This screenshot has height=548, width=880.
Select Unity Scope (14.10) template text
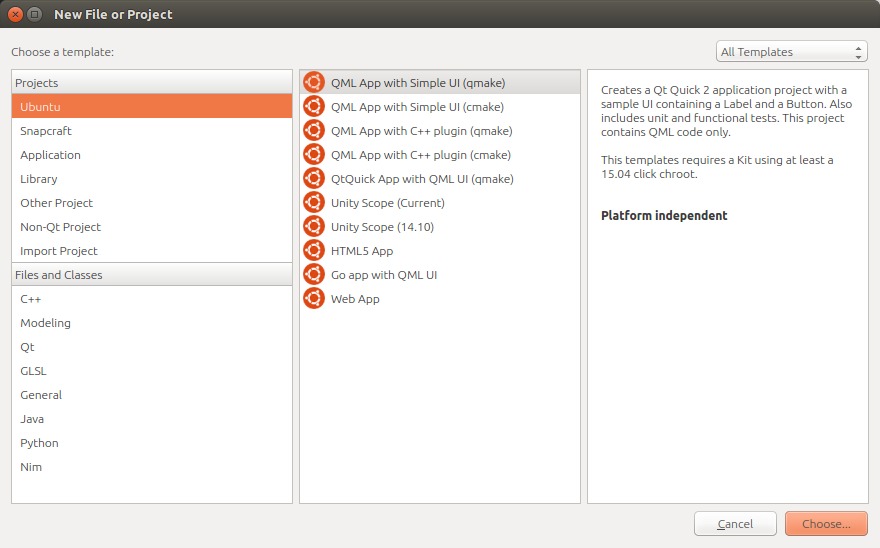point(382,227)
